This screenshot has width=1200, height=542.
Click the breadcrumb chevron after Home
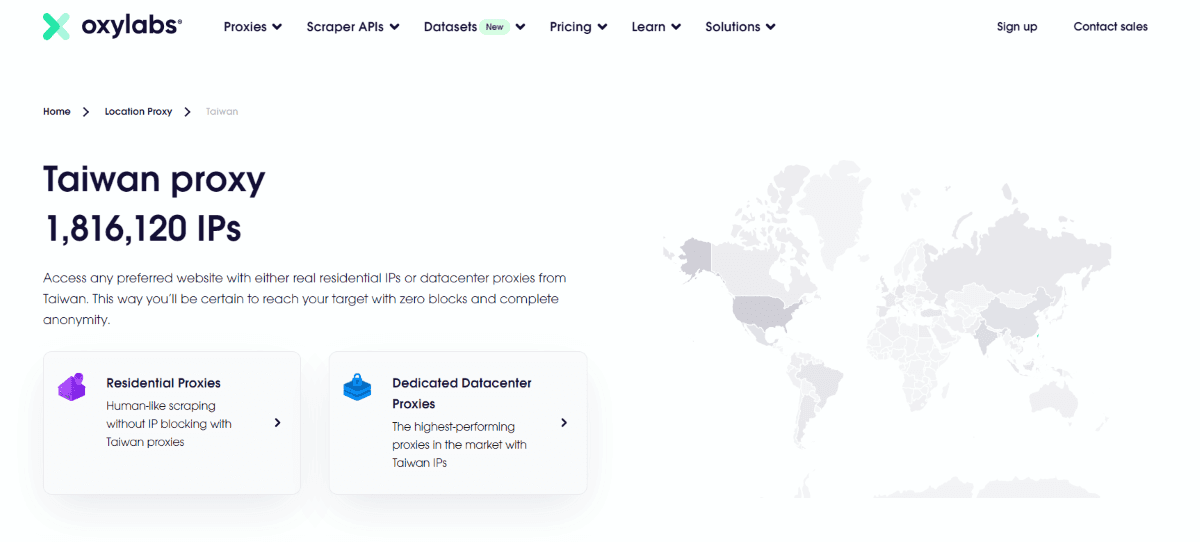coord(87,112)
